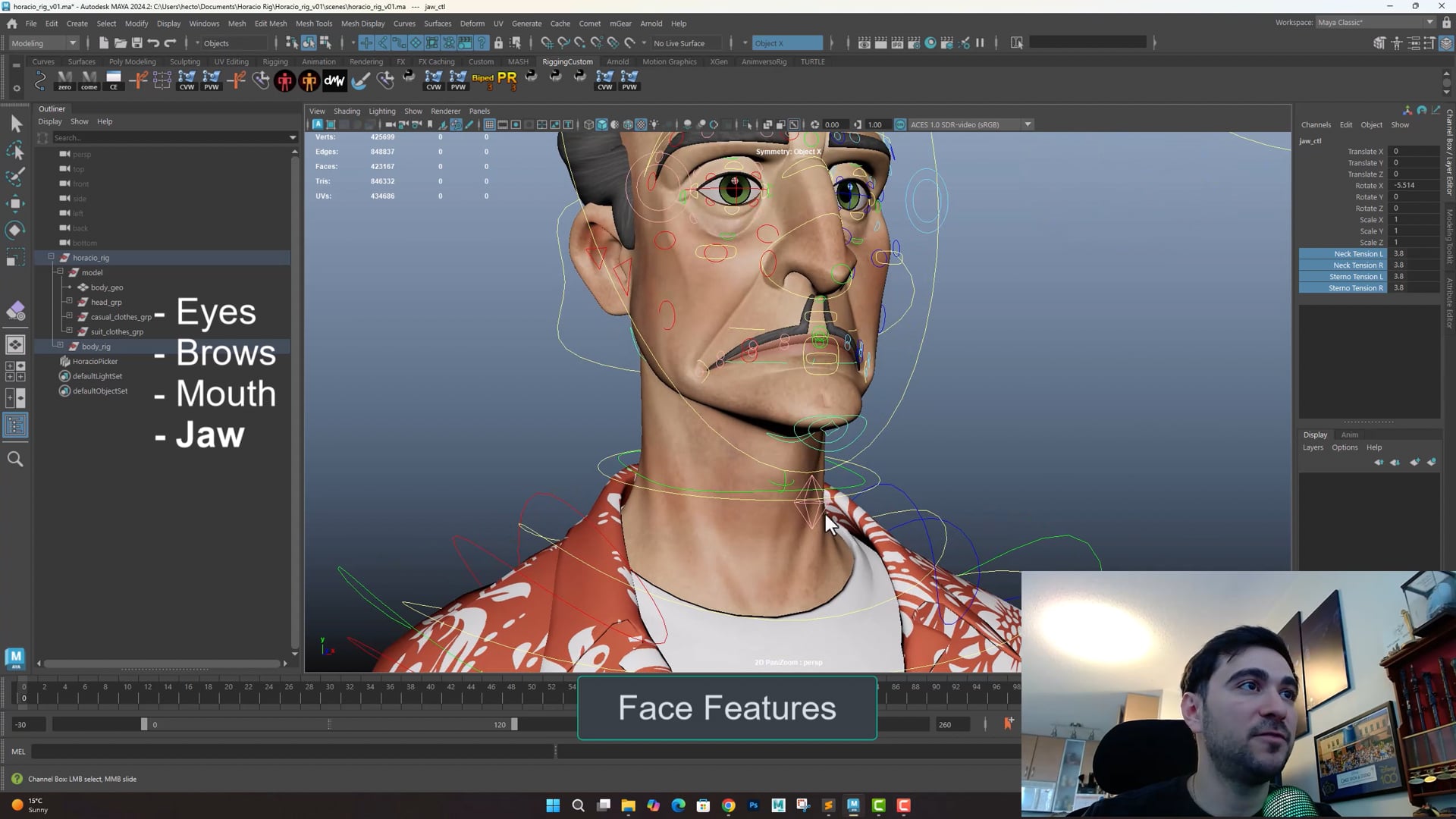Open ACES 1.0 SDR-video color dropdown
Viewport: 1456px width, 819px height.
coord(971,124)
